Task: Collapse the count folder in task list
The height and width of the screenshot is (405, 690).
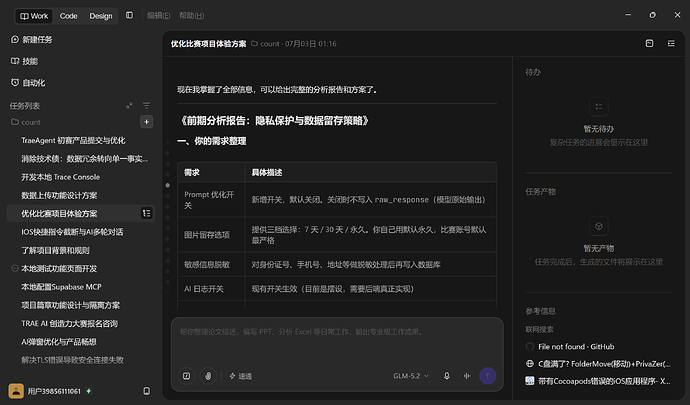Action: tap(26, 122)
